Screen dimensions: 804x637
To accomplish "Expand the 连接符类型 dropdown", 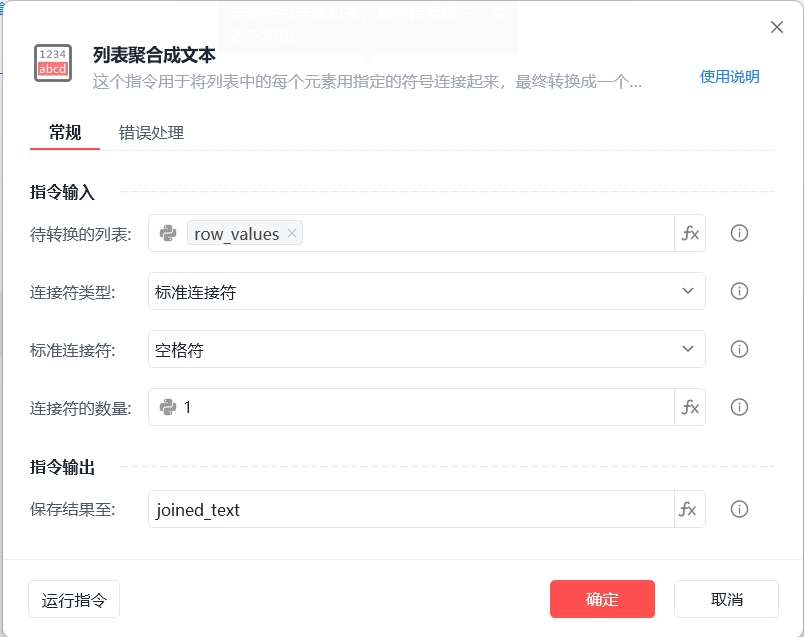I will click(x=427, y=291).
